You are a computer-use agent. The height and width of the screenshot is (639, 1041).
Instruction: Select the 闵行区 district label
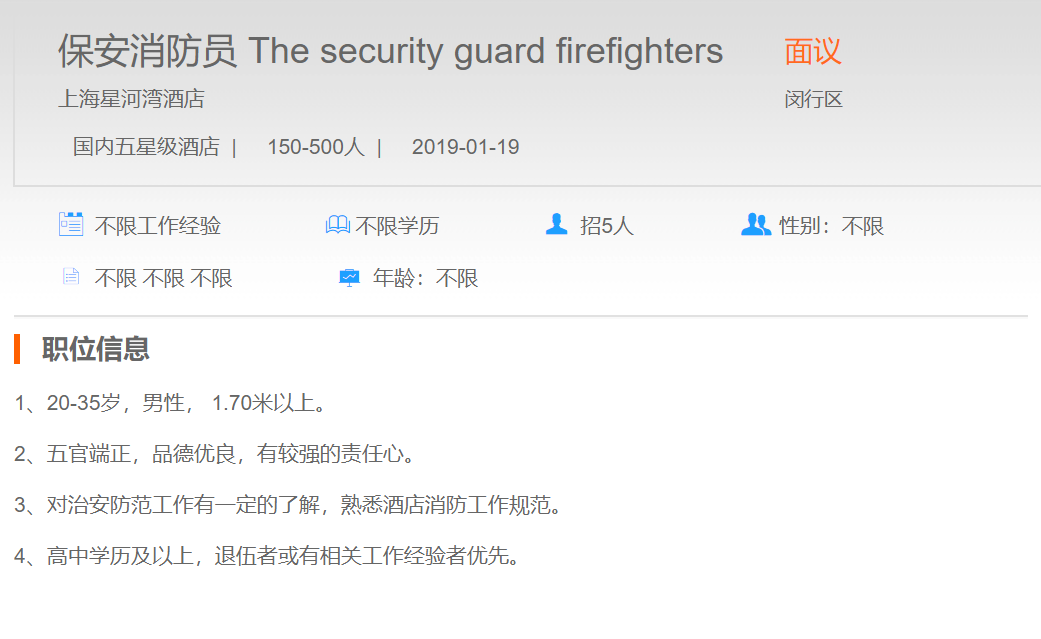click(814, 100)
